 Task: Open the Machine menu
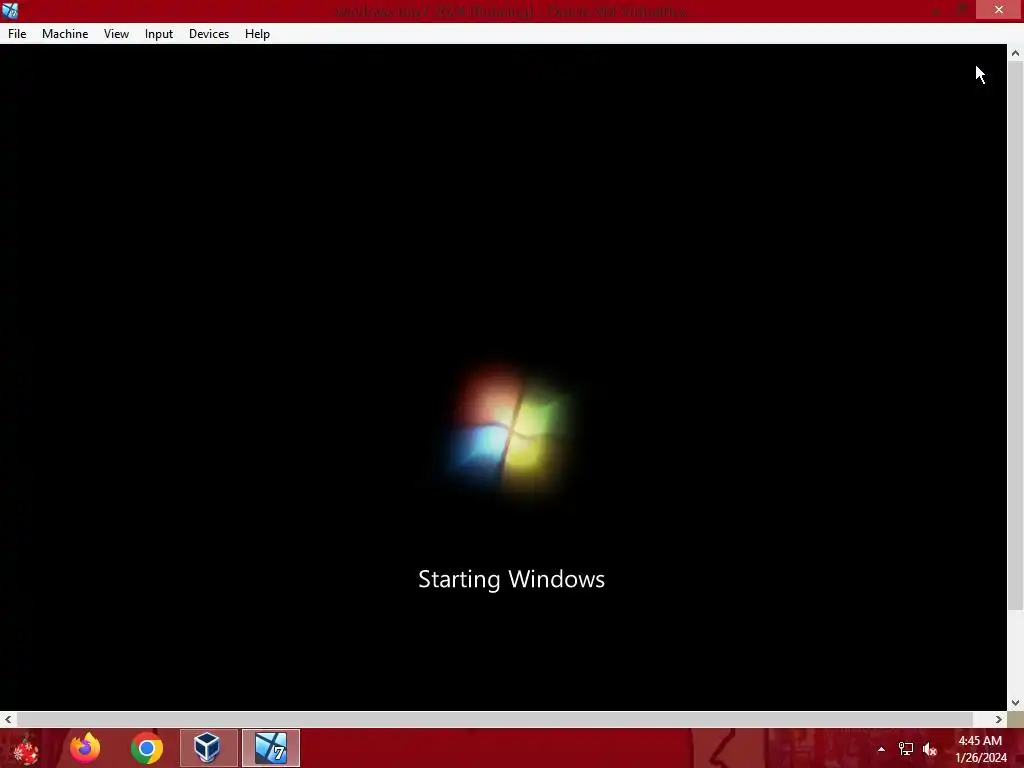click(x=65, y=34)
